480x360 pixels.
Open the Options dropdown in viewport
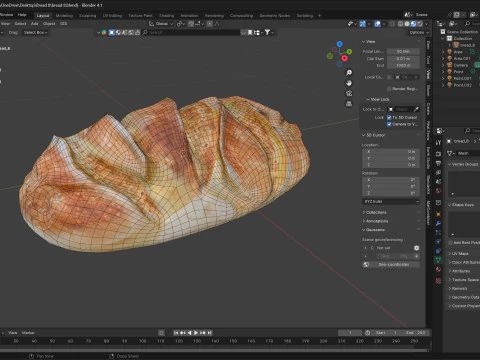click(418, 32)
